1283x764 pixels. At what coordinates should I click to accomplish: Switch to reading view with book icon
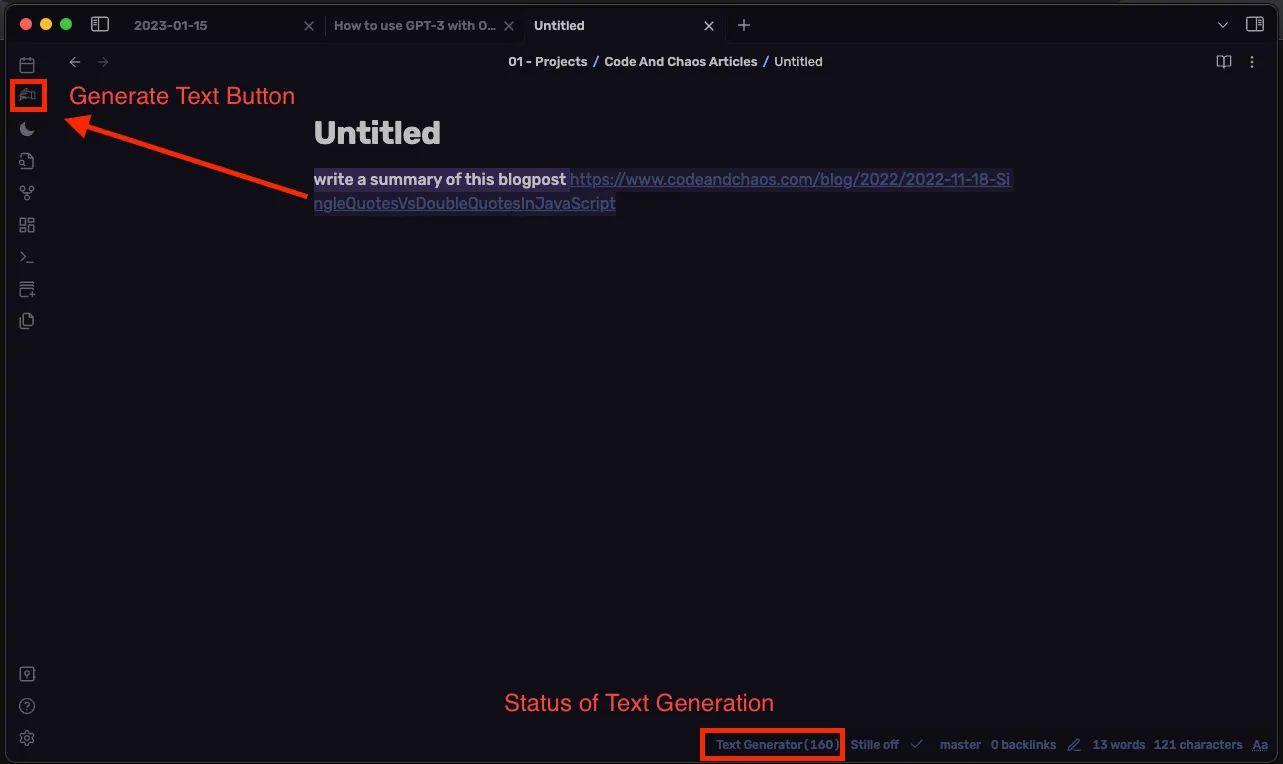1223,62
